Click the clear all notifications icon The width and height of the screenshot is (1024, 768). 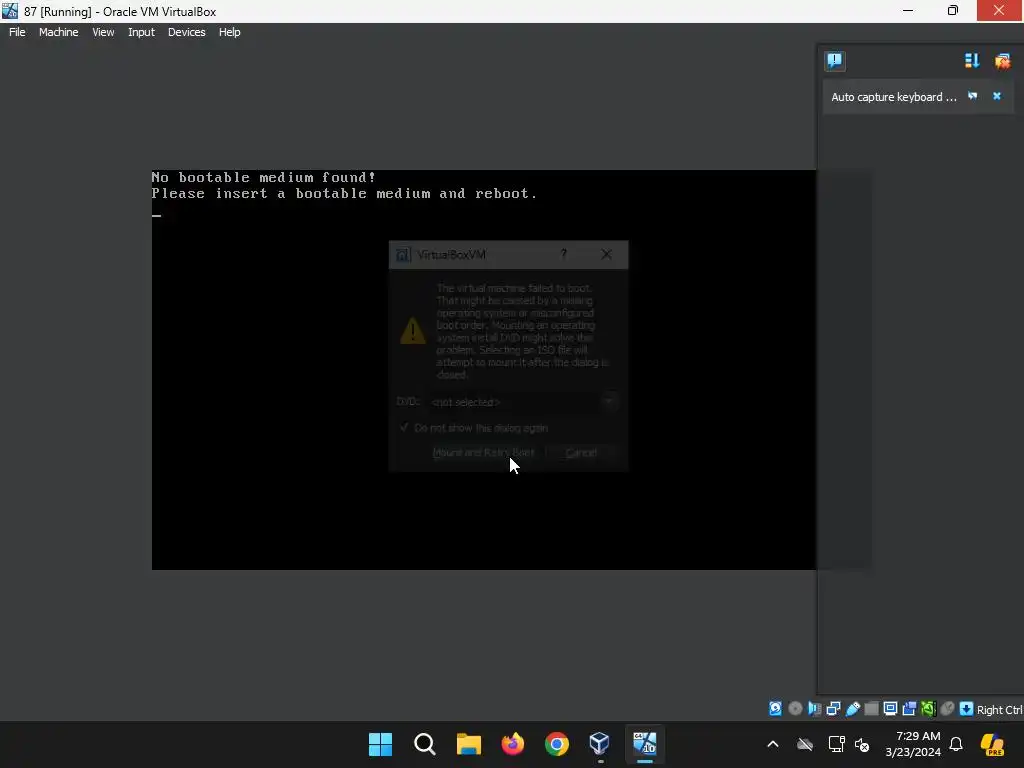pyautogui.click(x=1002, y=61)
